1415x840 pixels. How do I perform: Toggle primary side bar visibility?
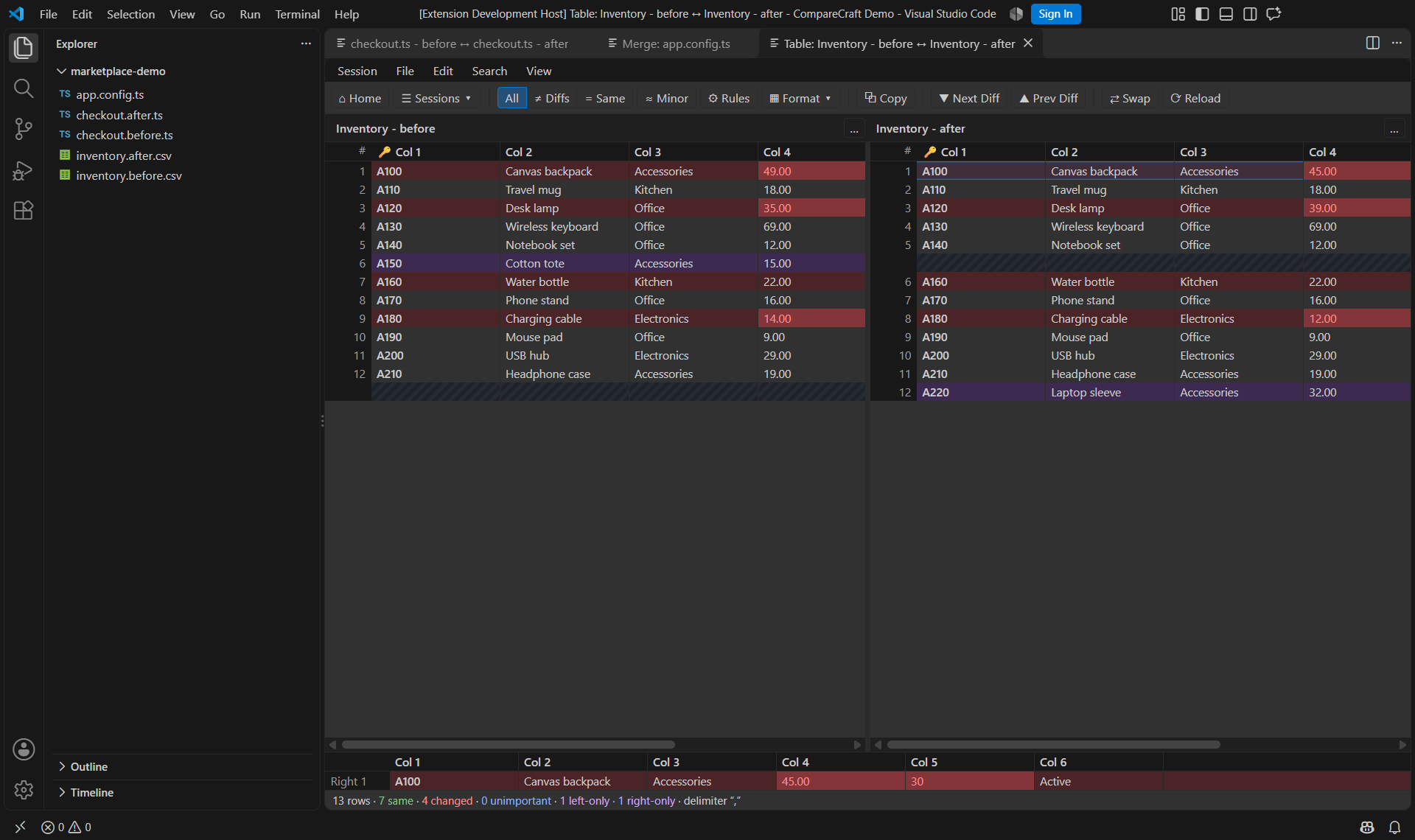coord(1202,14)
